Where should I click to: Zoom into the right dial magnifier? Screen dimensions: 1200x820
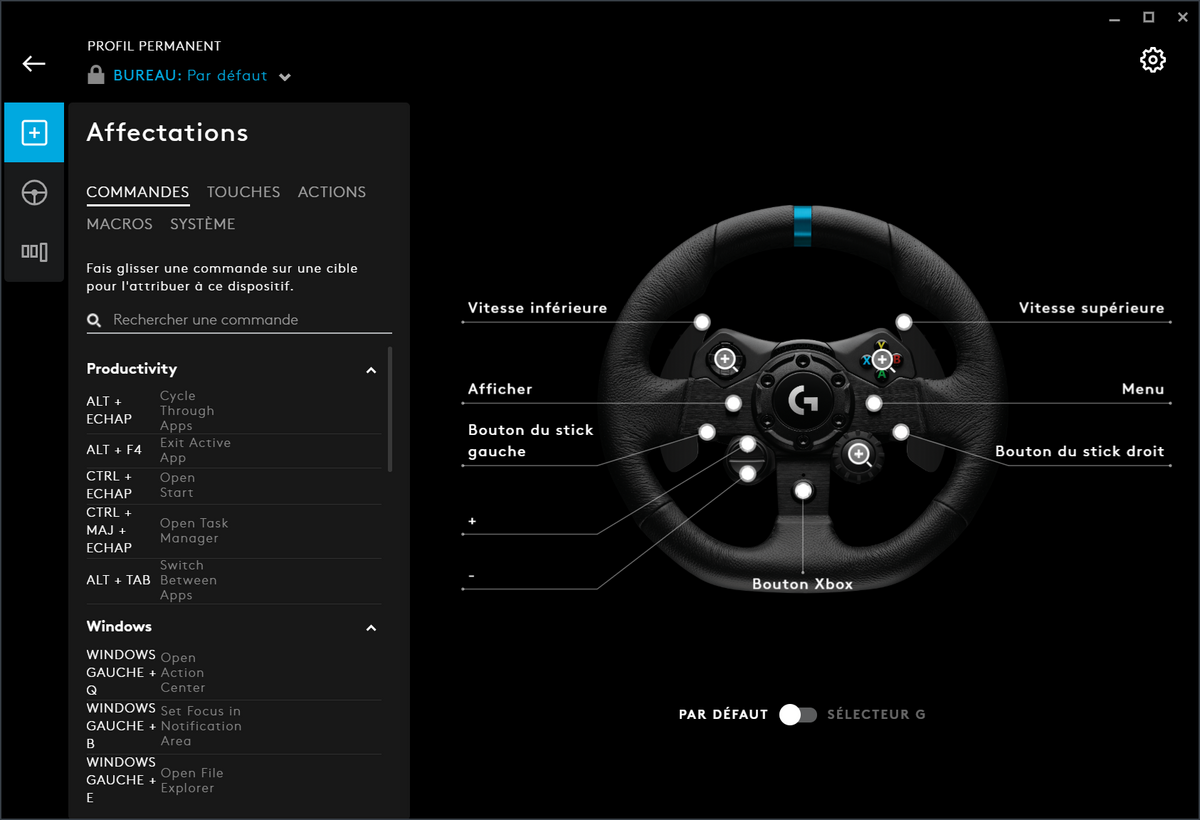[859, 455]
